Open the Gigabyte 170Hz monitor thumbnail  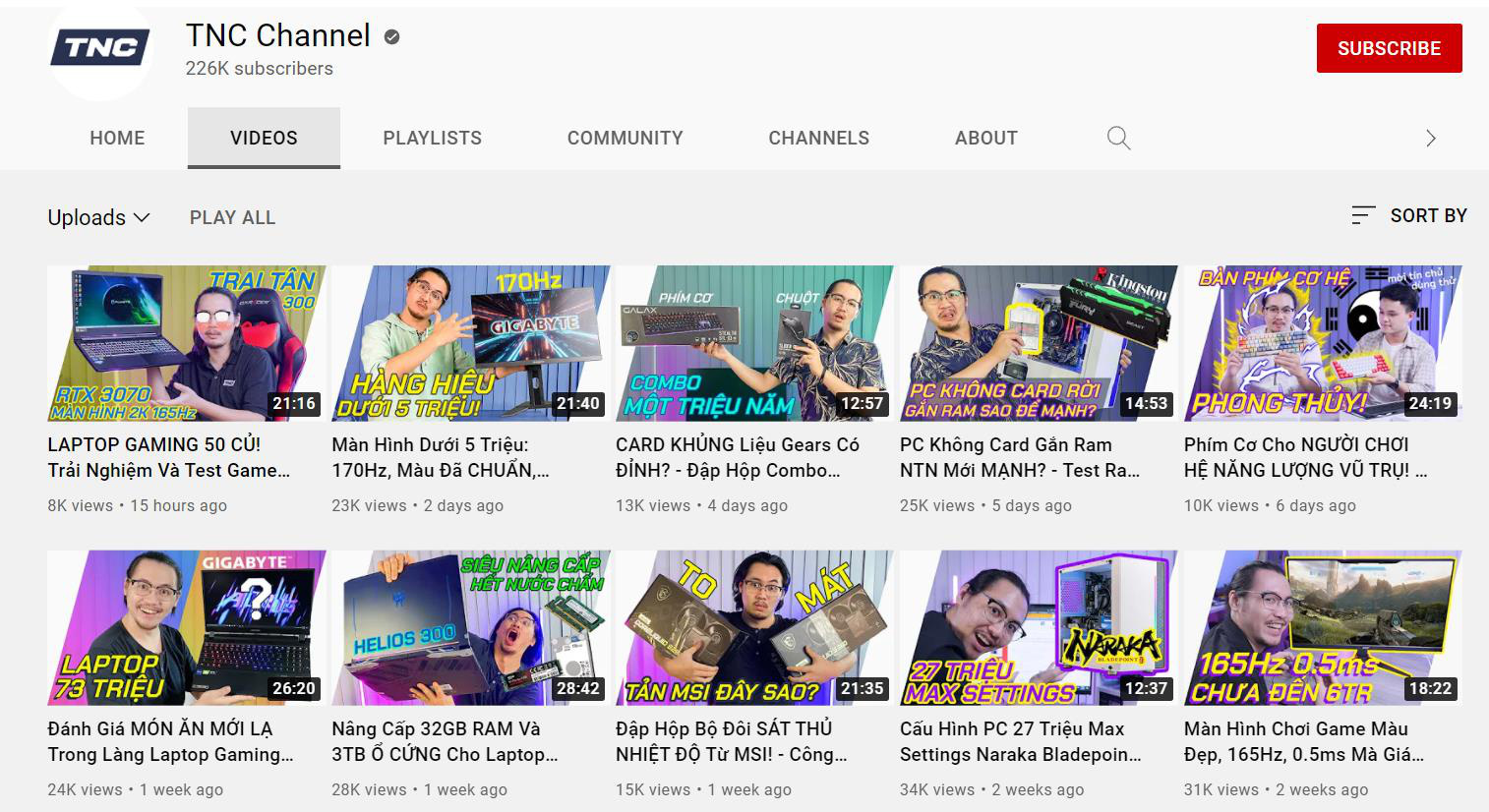point(470,343)
